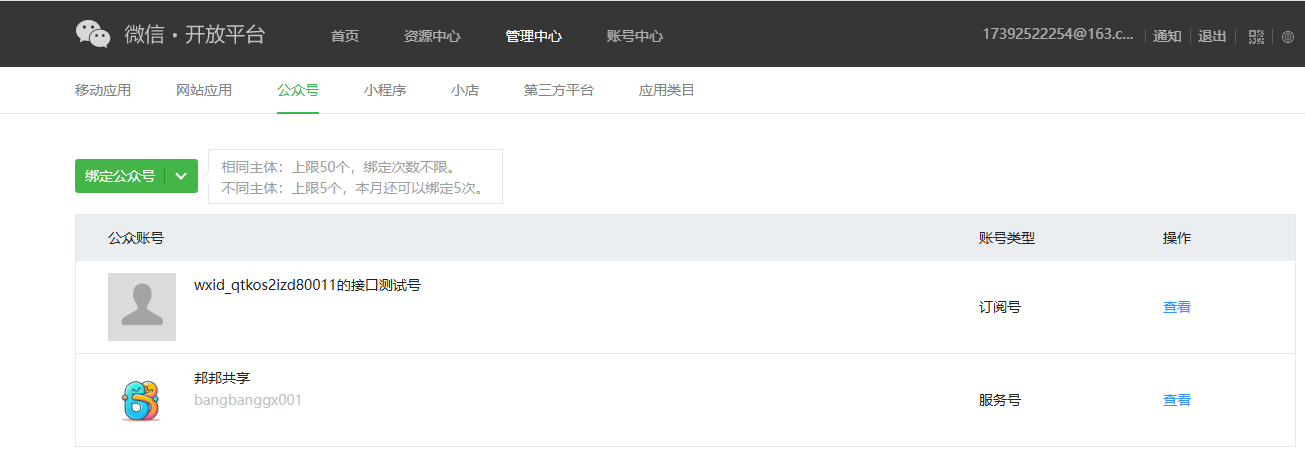
Task: Click the bangbanggx001 account ID
Action: click(x=248, y=400)
